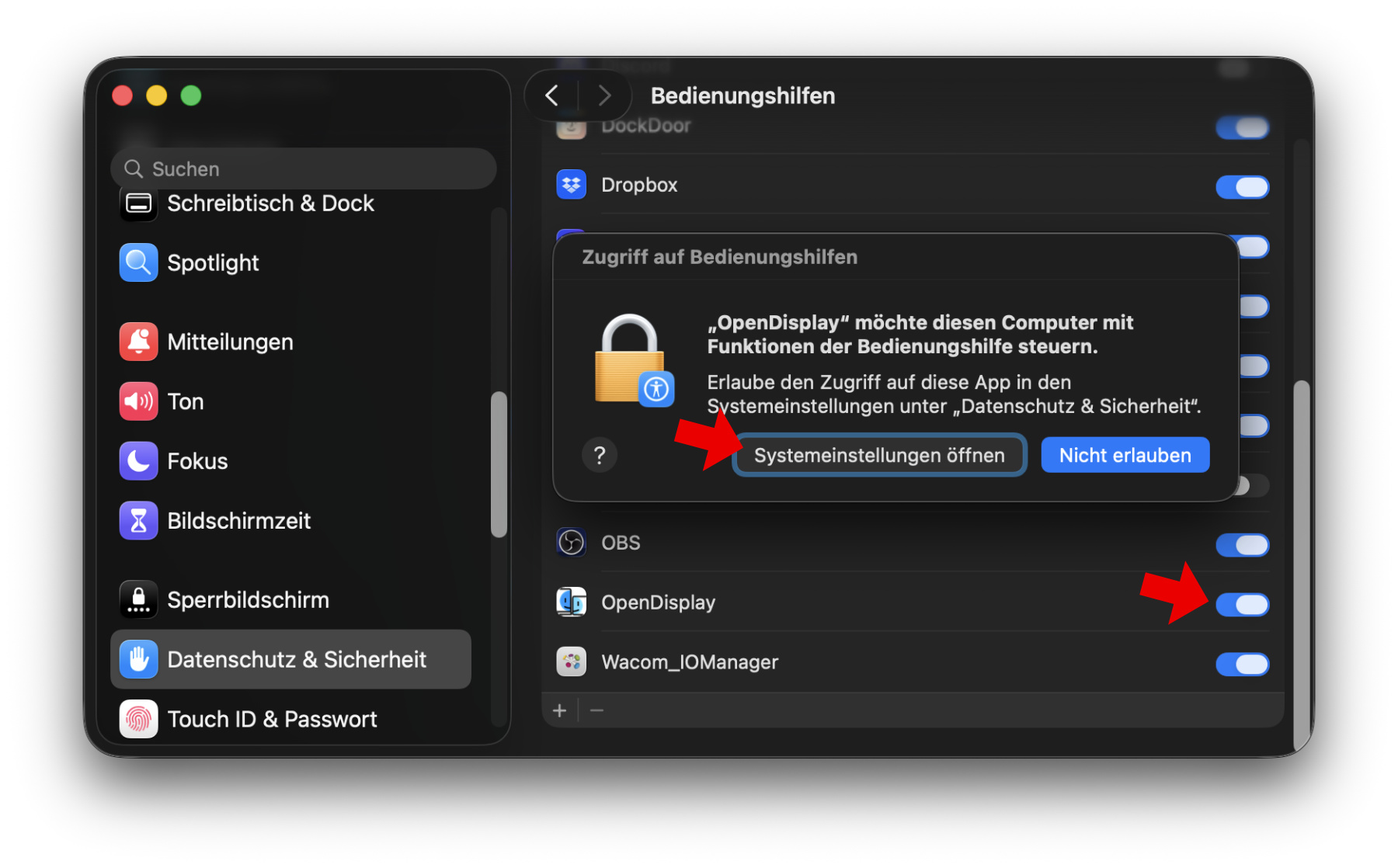Click the Wacom_IOManager app icon

572,662
